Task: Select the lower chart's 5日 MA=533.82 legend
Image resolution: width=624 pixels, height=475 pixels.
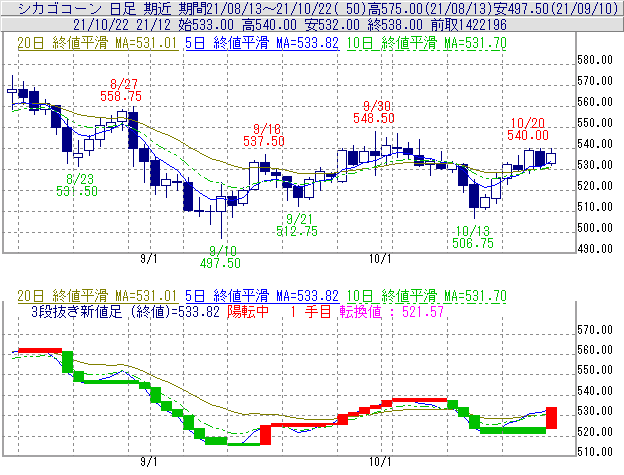Action: point(262,296)
